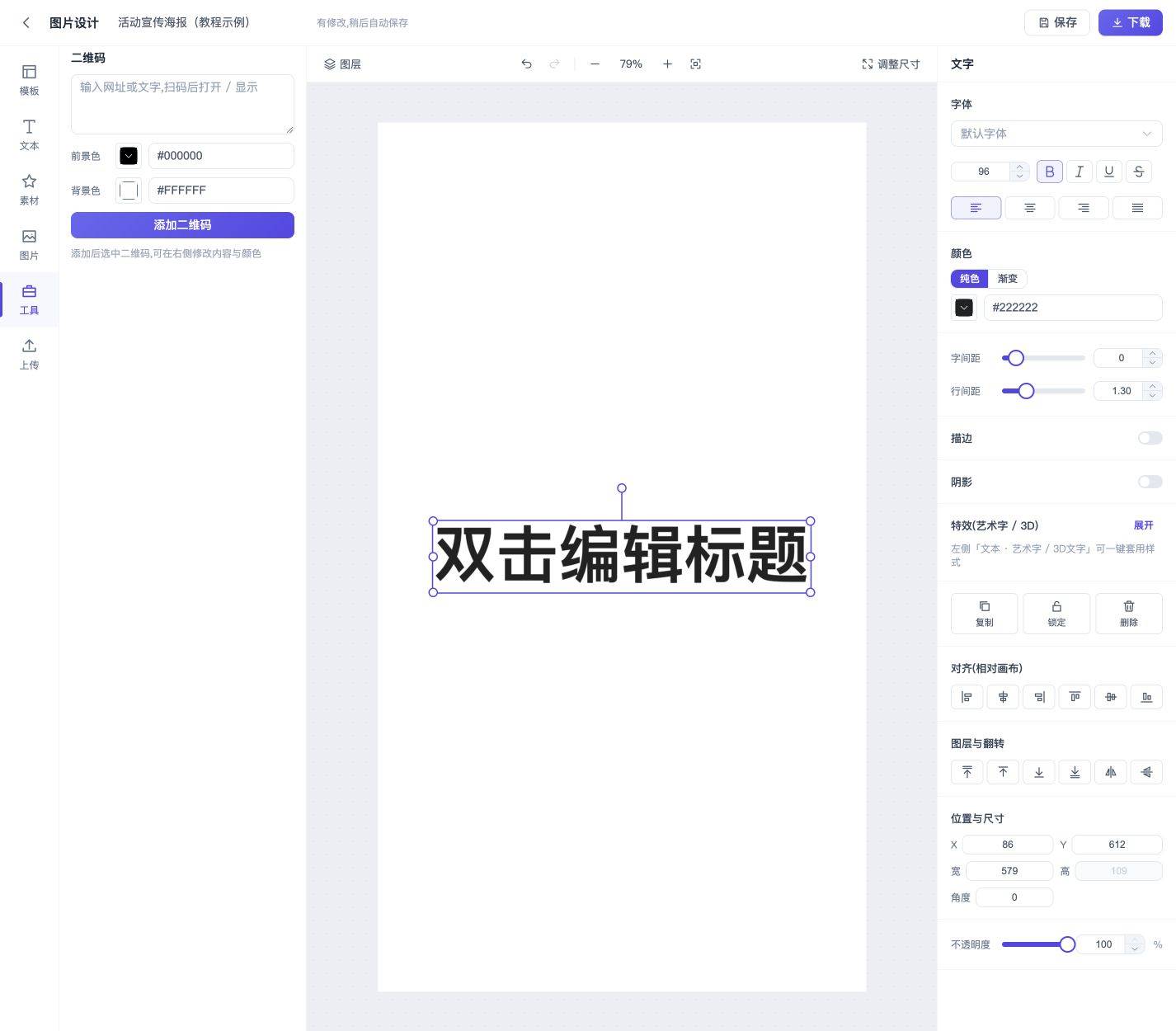The width and height of the screenshot is (1176, 1031).
Task: Enable the 描边 stroke switch
Action: 1150,438
